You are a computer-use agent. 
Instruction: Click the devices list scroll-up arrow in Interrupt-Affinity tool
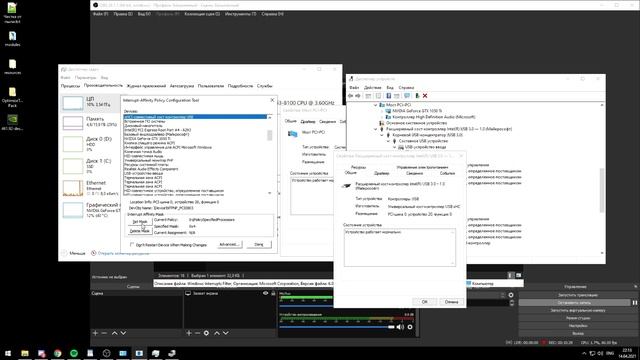(269, 117)
